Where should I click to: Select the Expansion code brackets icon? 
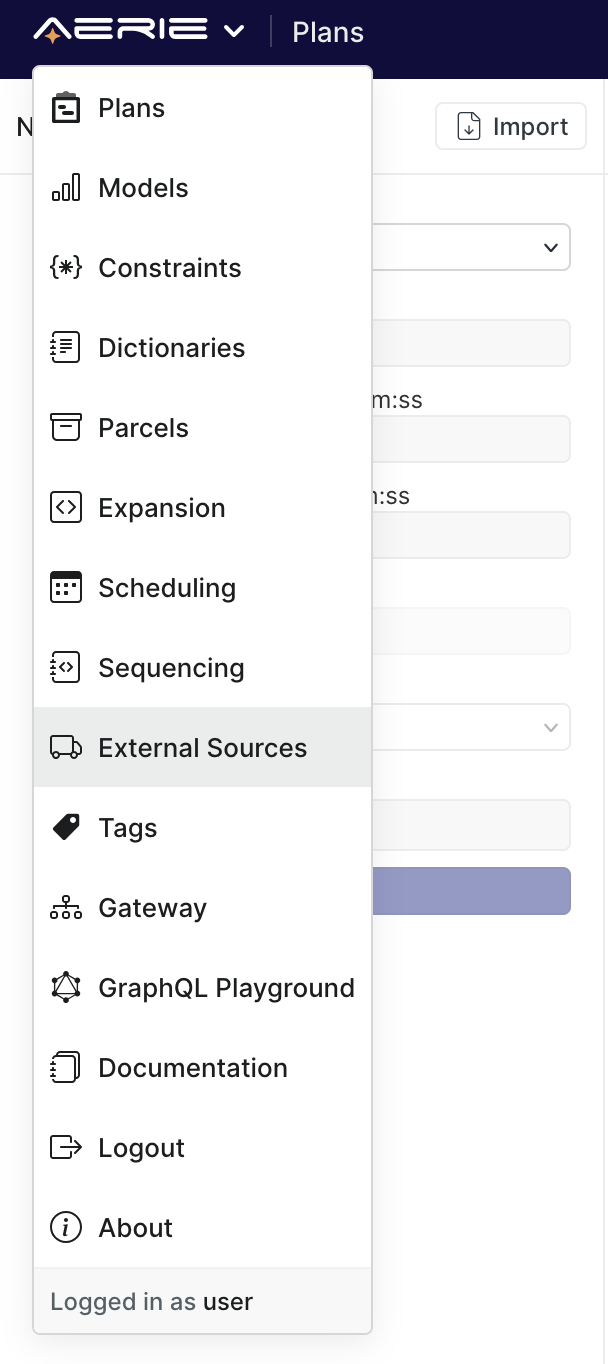(x=65, y=507)
